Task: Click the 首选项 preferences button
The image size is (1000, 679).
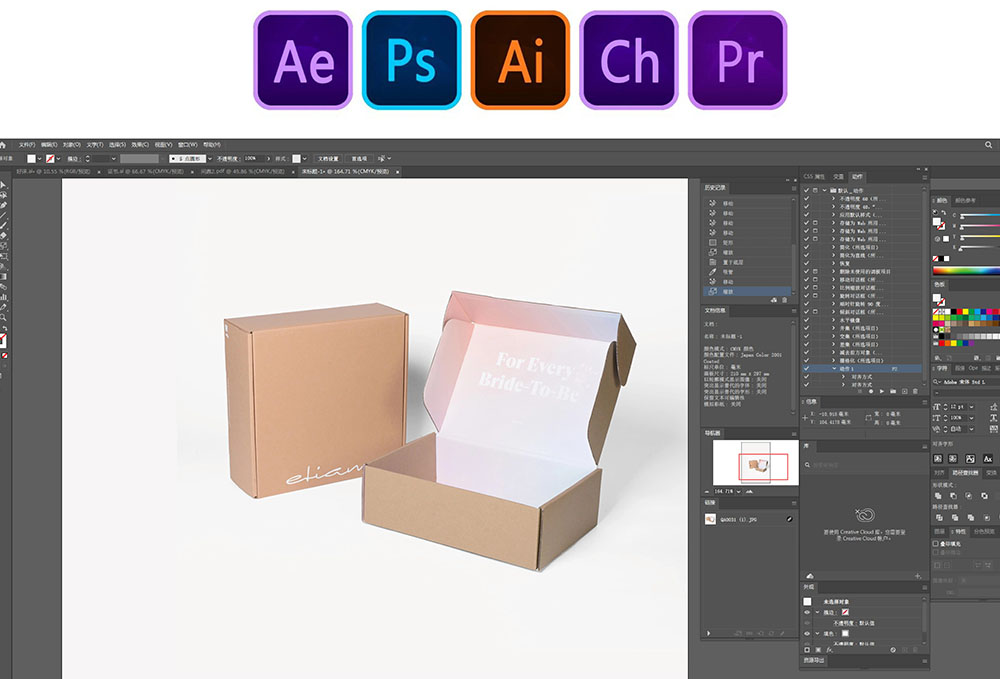Action: pyautogui.click(x=360, y=159)
